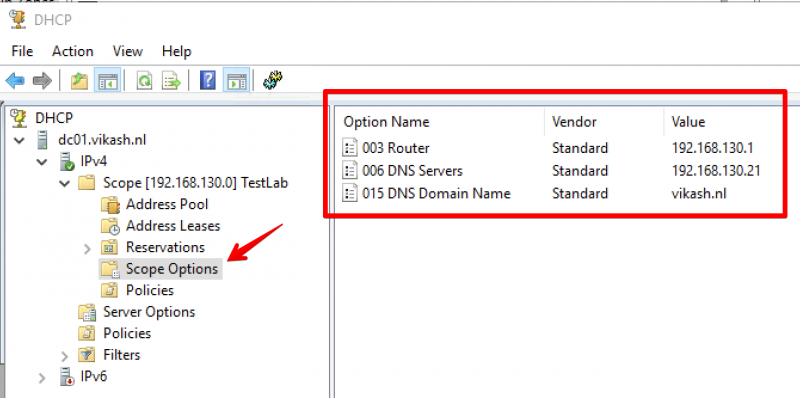Click the Forward arrow toolbar icon

(42, 81)
